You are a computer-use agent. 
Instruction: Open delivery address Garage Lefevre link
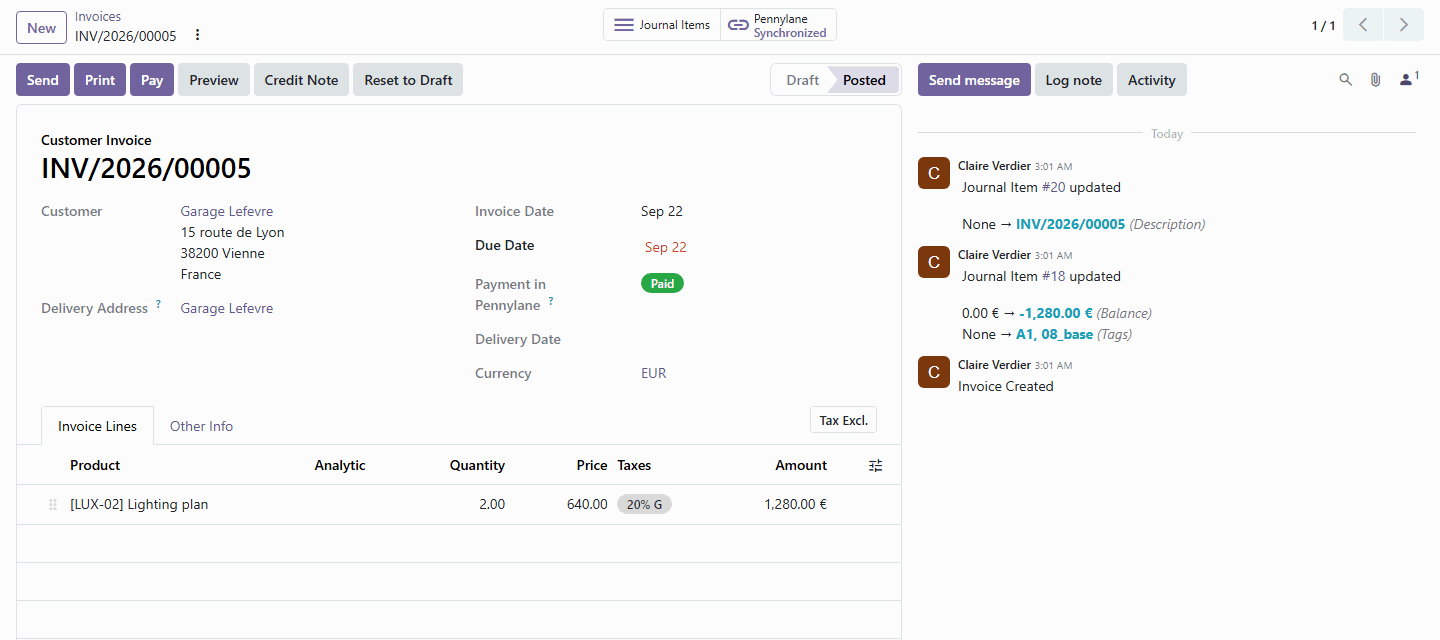coord(227,308)
